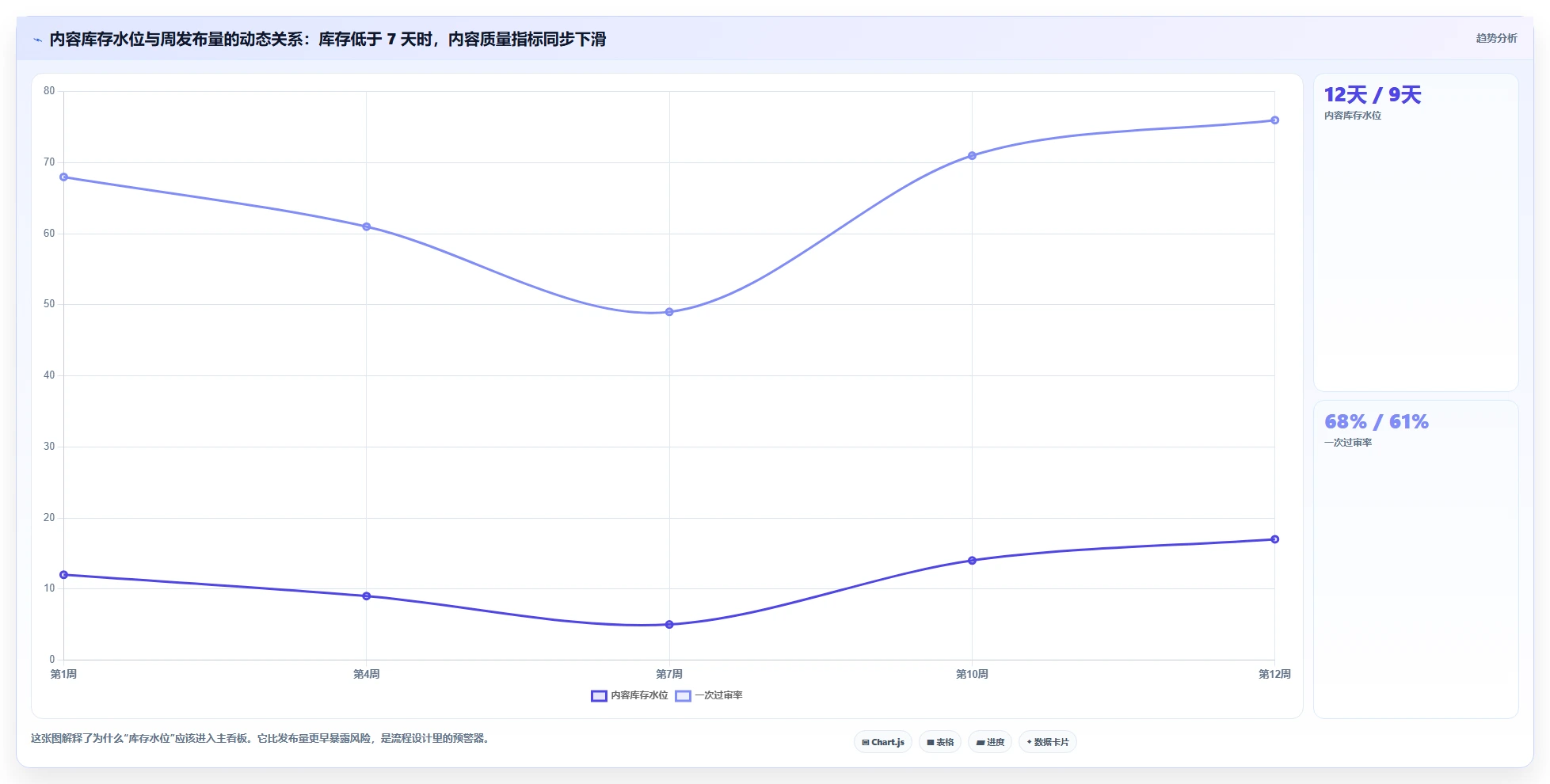Click the 50 y-axis label
This screenshot has height=784, width=1550.
tap(49, 304)
